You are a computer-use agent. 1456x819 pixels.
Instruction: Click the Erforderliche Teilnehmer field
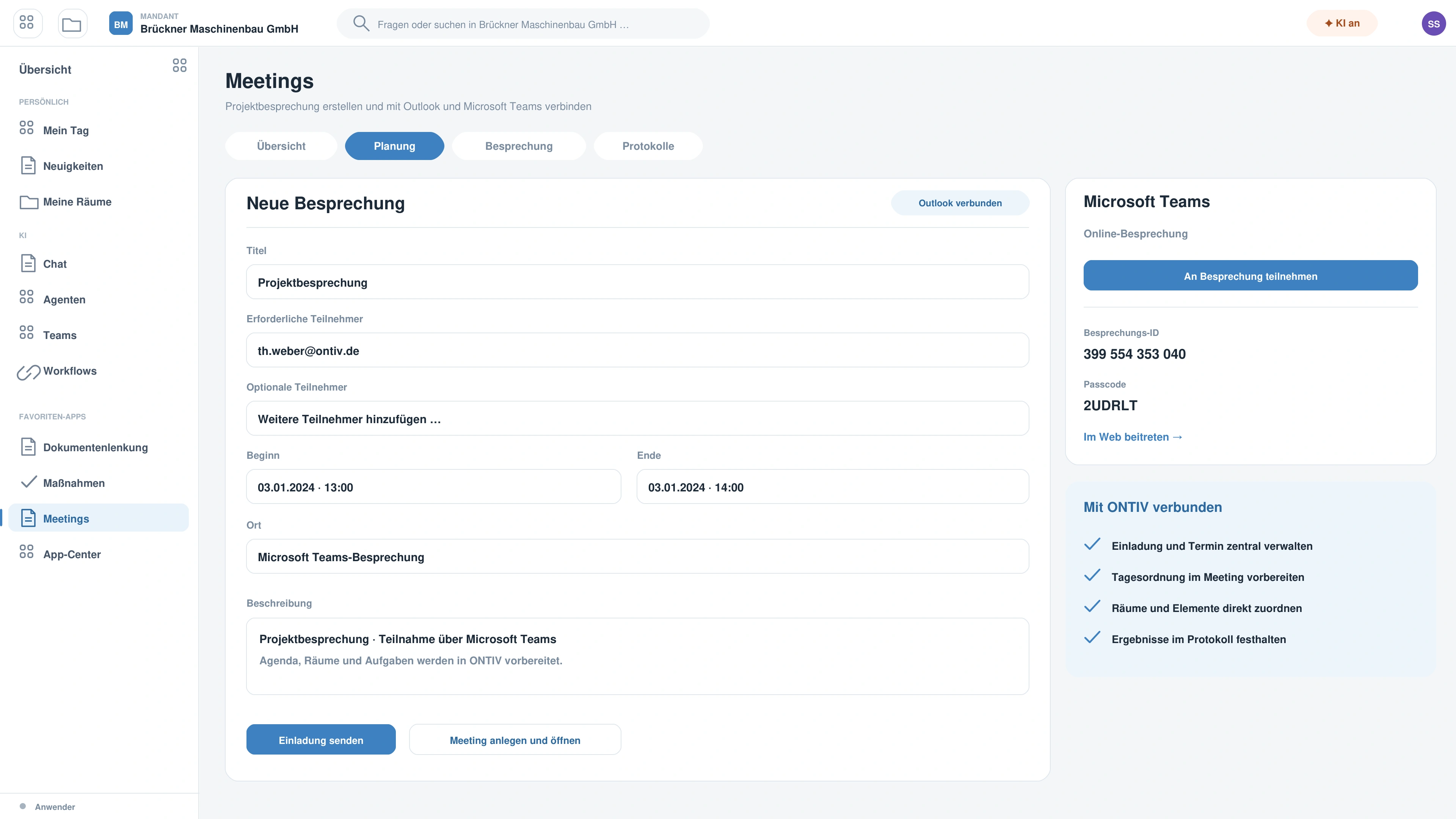[x=637, y=350]
